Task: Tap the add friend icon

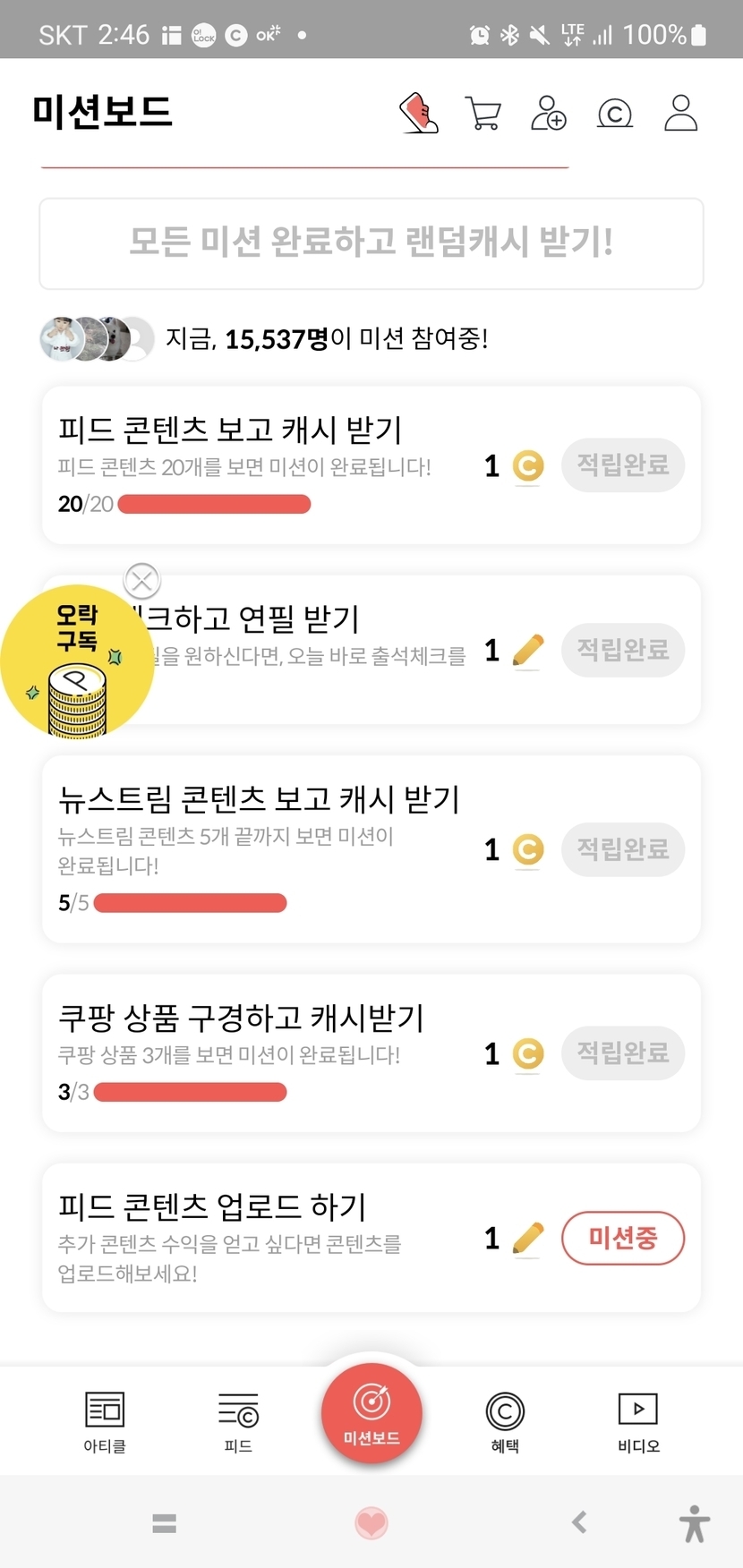Action: (x=548, y=114)
